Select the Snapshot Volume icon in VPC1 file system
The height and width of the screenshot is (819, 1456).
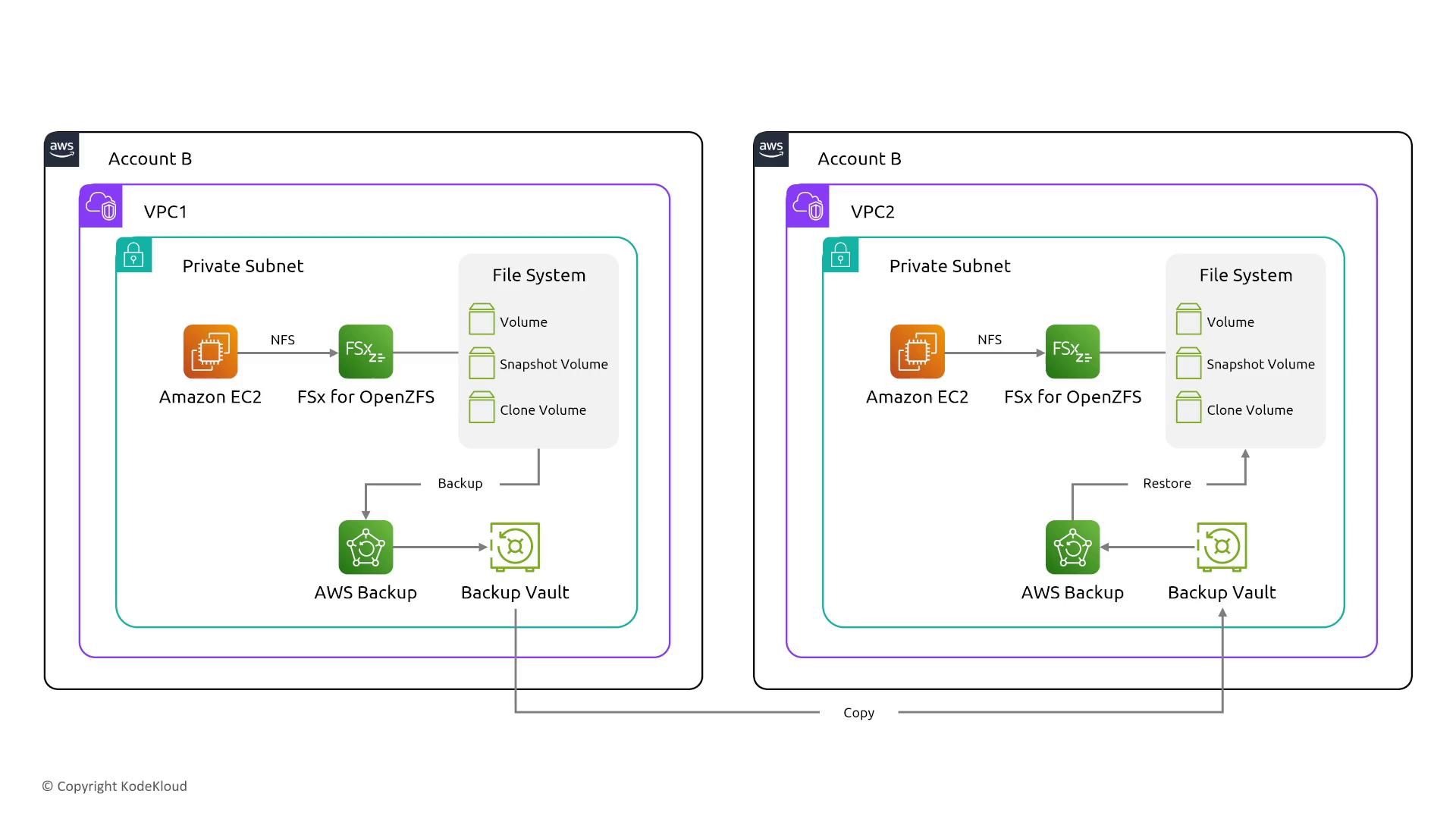482,364
